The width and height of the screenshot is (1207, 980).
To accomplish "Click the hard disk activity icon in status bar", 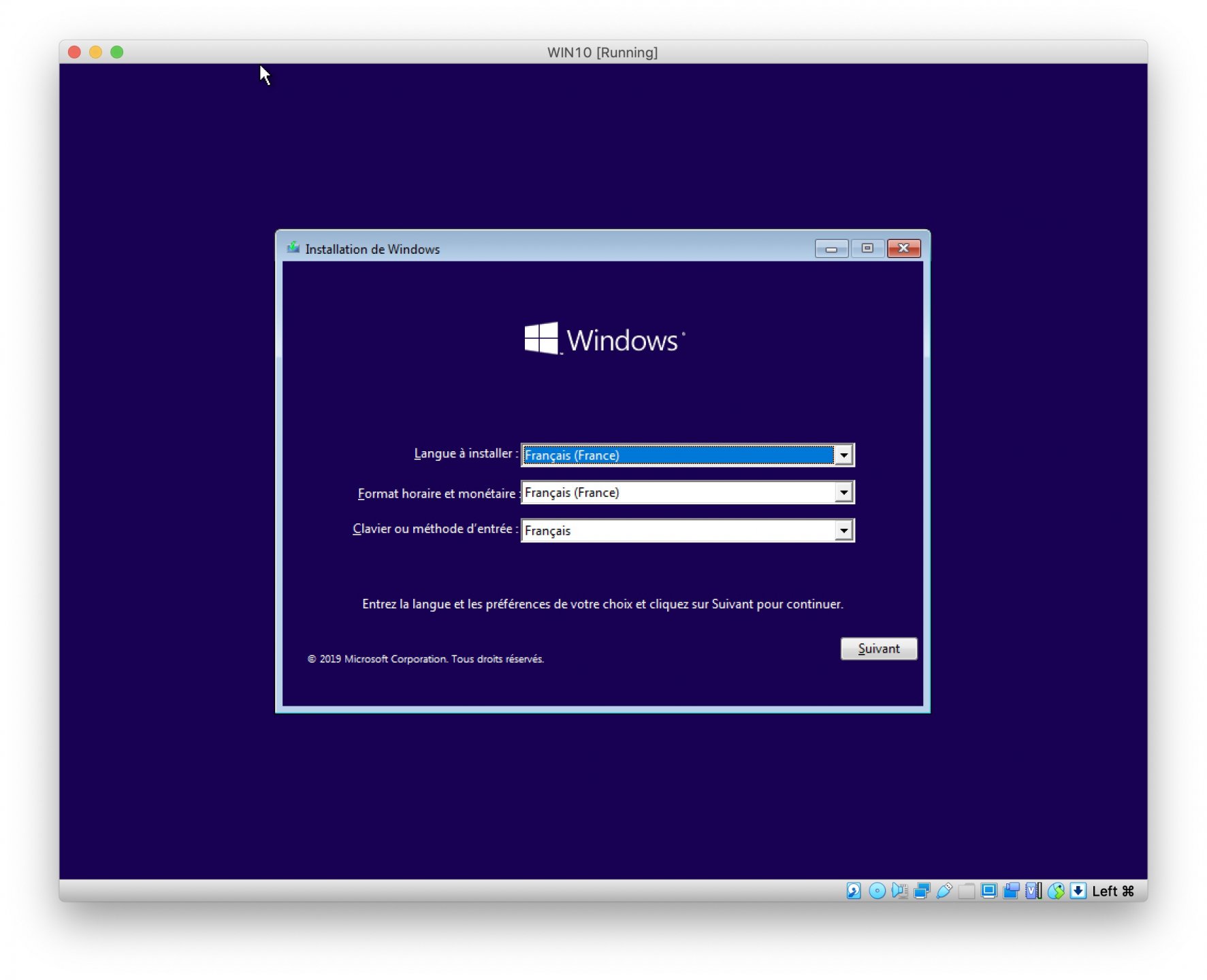I will pyautogui.click(x=854, y=890).
